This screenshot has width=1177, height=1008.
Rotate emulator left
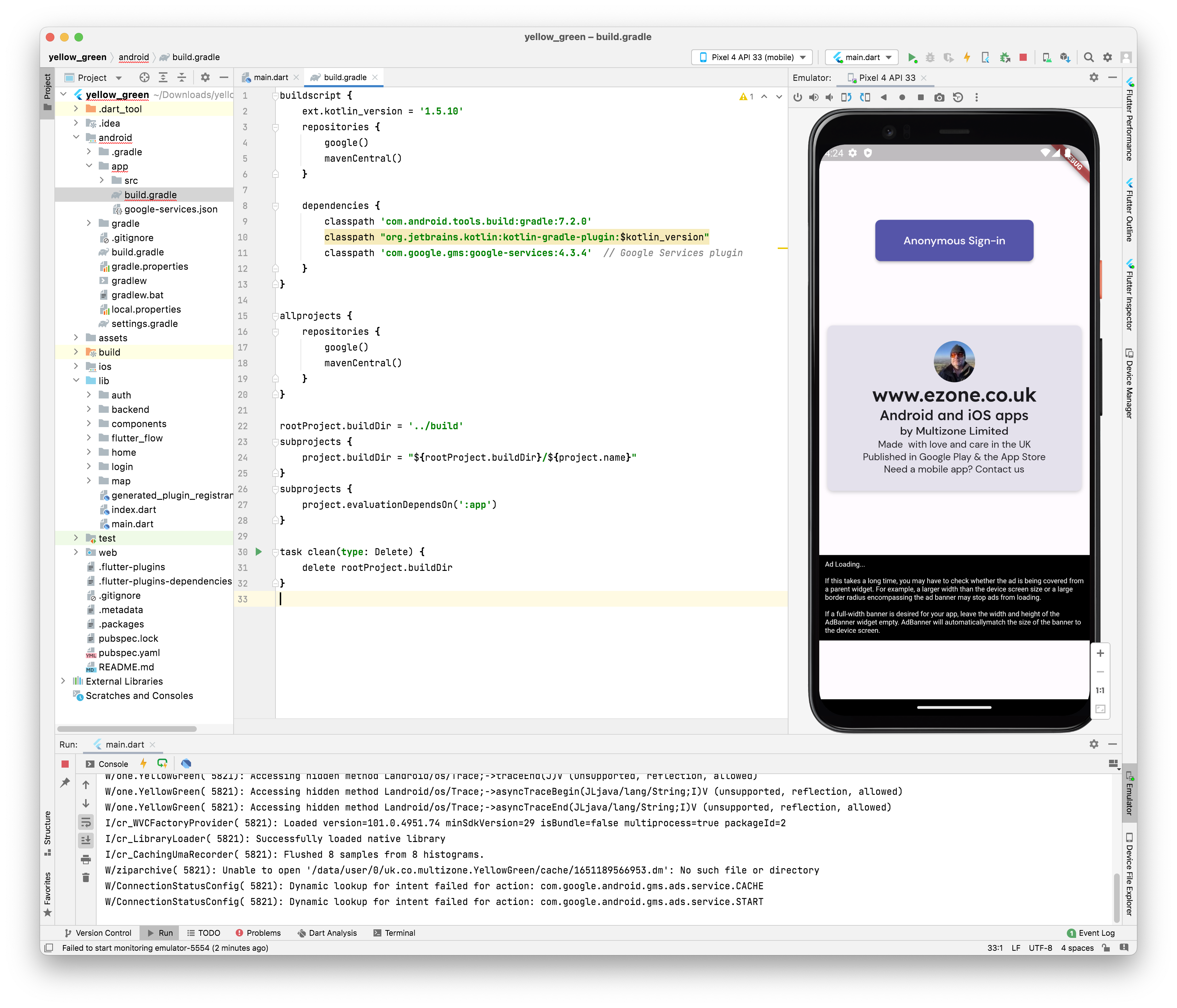coord(846,97)
